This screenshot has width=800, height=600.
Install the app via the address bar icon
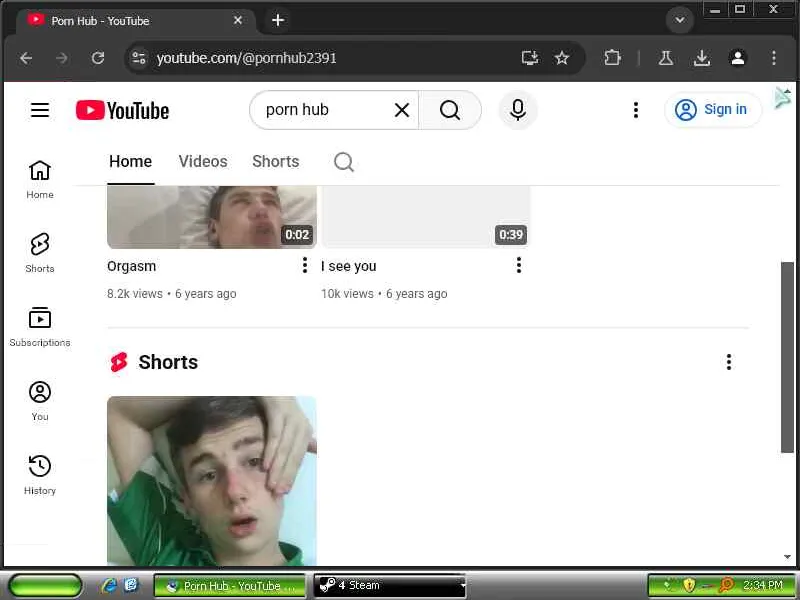530,58
